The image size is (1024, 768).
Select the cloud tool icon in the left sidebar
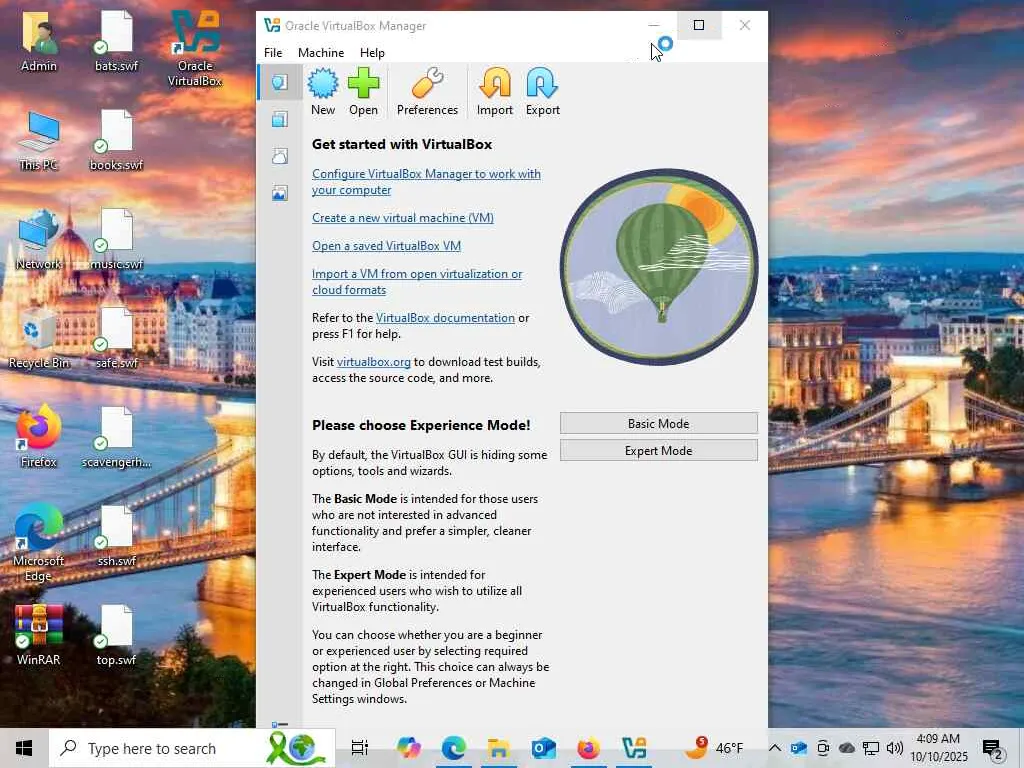[x=280, y=155]
